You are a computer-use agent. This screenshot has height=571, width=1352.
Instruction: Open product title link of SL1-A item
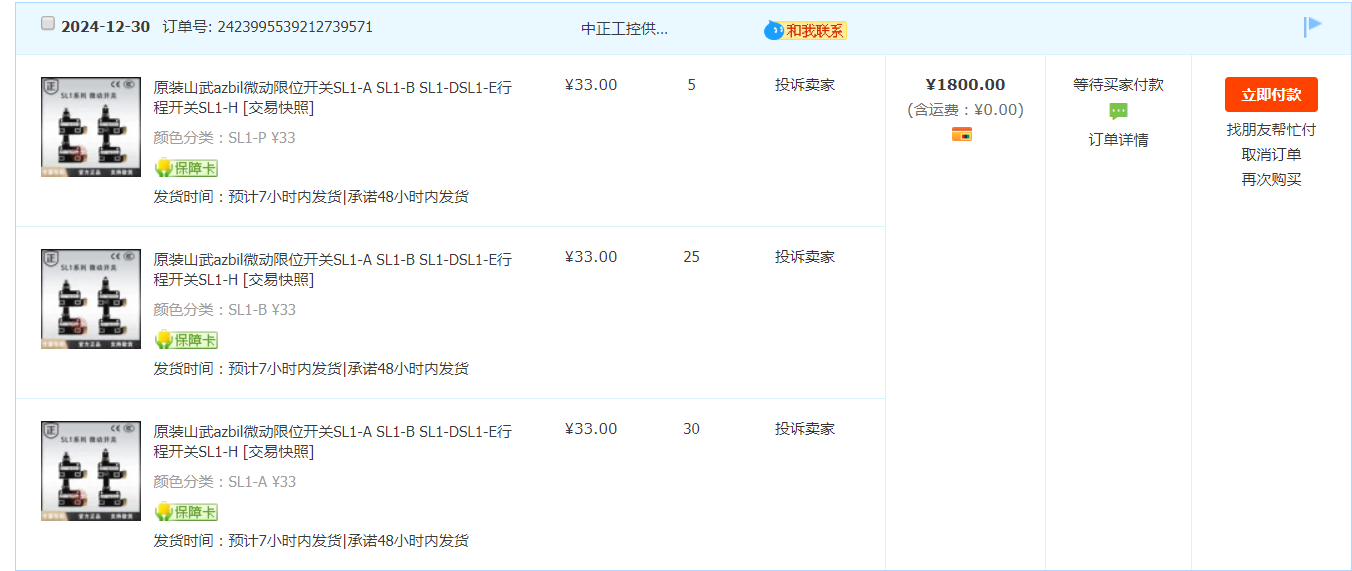coord(332,442)
